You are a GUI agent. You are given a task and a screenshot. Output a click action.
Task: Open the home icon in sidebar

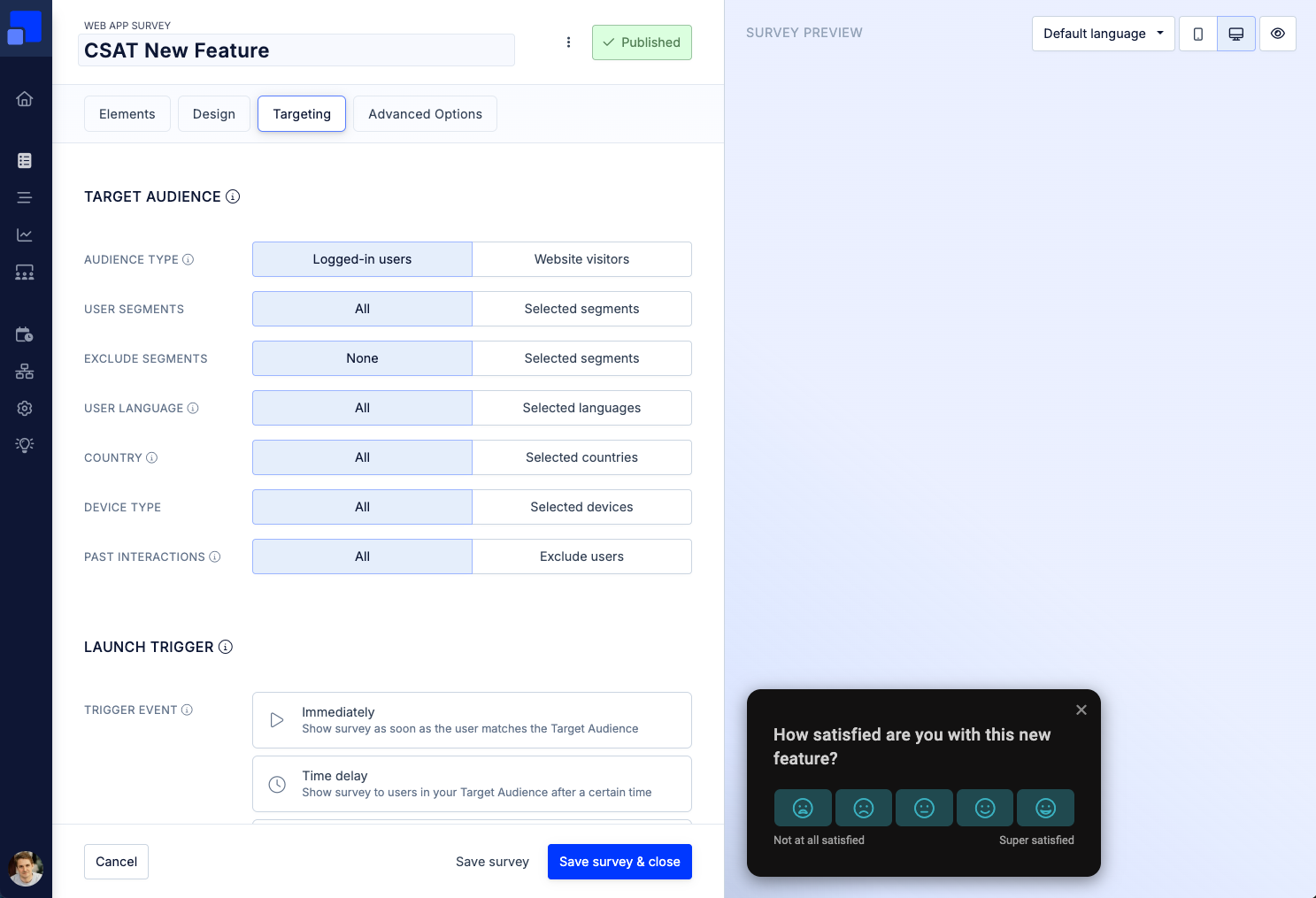tap(25, 99)
